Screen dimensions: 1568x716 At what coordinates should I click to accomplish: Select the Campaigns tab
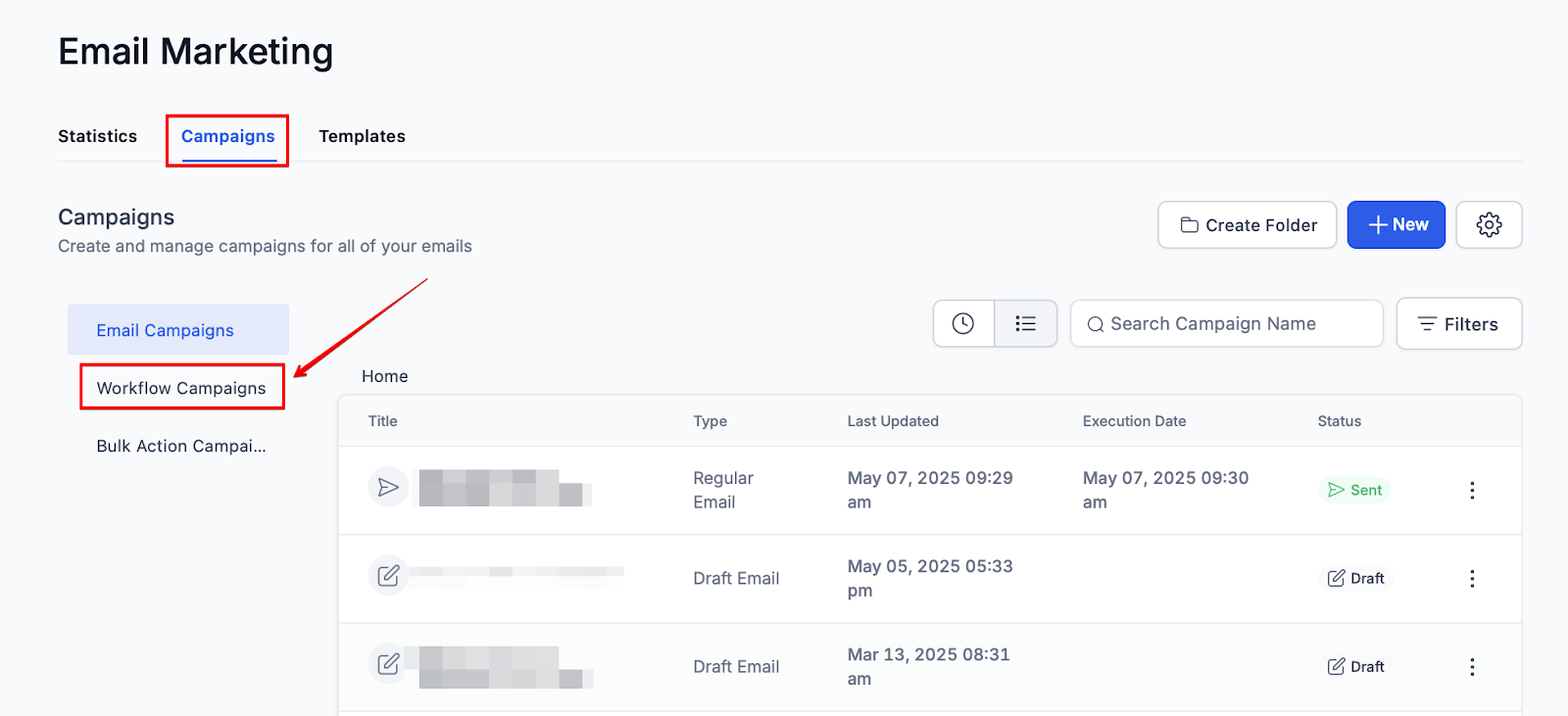[228, 136]
